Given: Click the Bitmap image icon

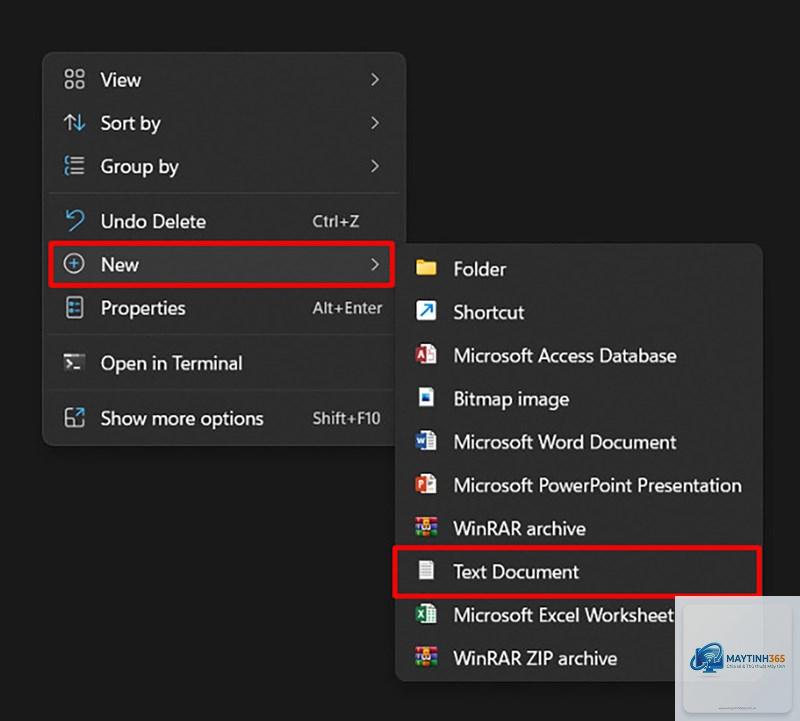Looking at the screenshot, I should [x=426, y=397].
